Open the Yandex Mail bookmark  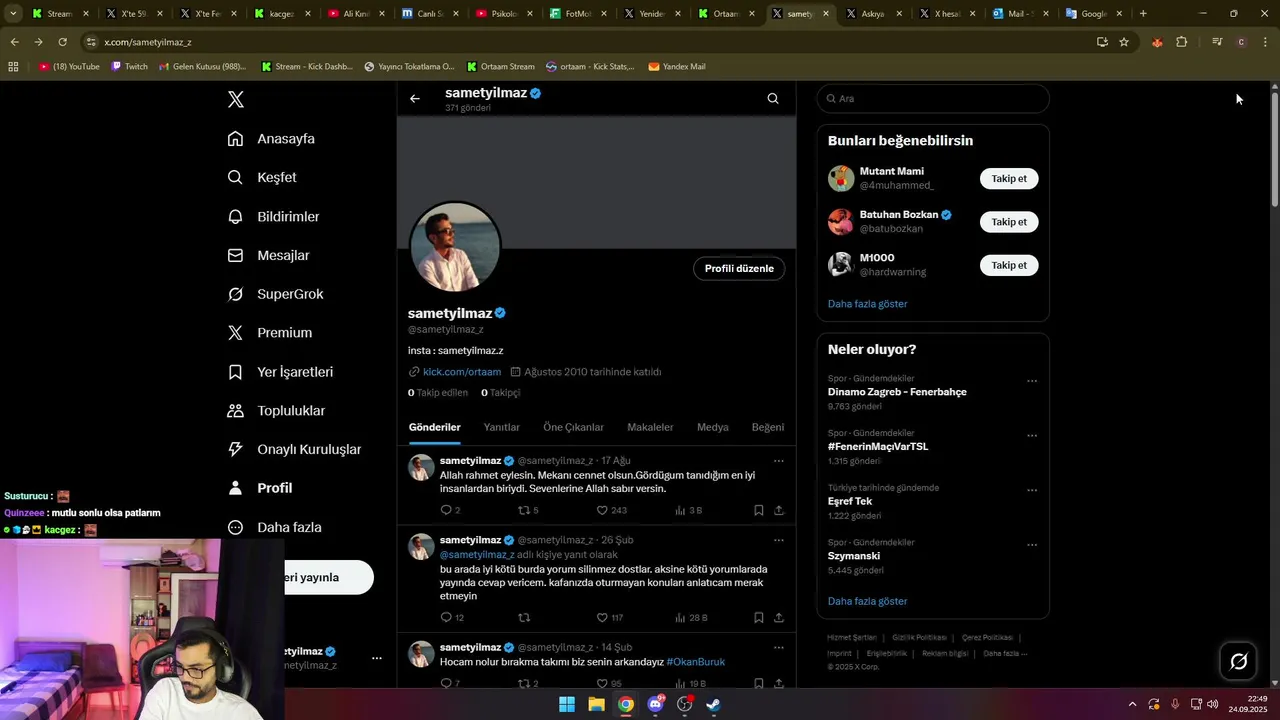point(677,67)
